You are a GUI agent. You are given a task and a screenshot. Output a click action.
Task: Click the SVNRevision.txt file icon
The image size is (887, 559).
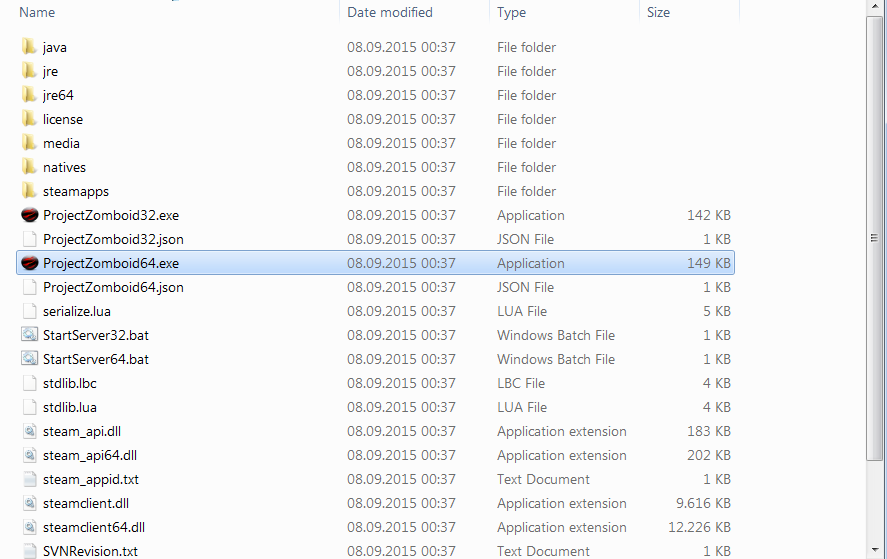tap(29, 551)
